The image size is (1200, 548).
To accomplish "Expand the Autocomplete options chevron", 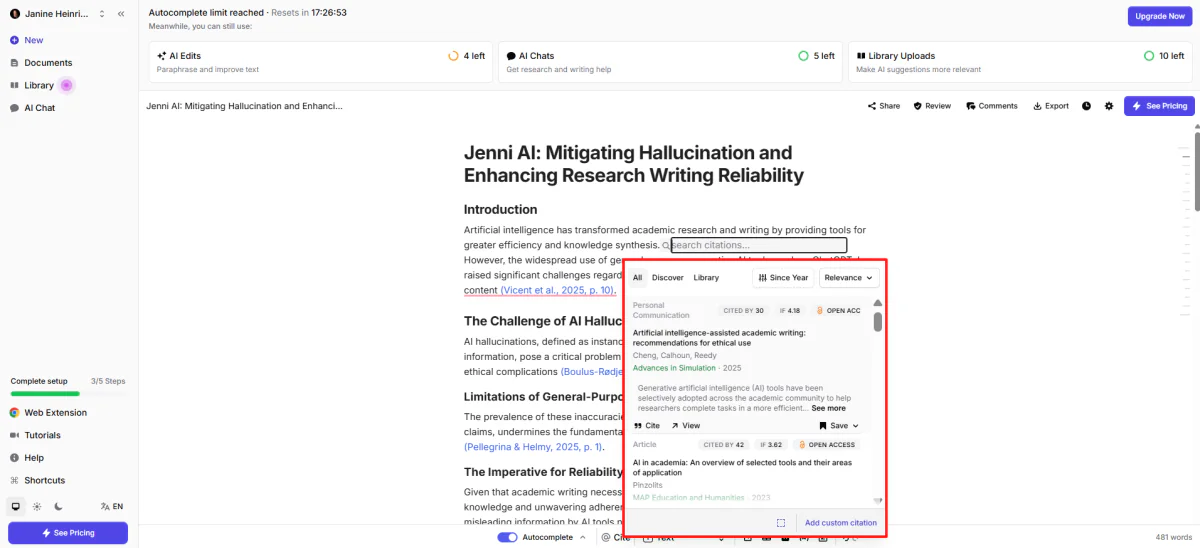I will click(583, 538).
